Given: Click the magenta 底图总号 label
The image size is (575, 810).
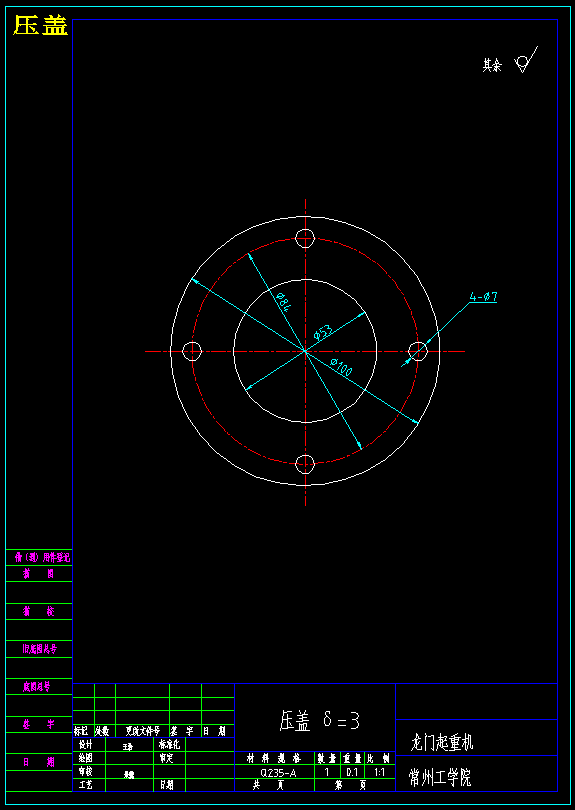Looking at the screenshot, I should pos(36,687).
